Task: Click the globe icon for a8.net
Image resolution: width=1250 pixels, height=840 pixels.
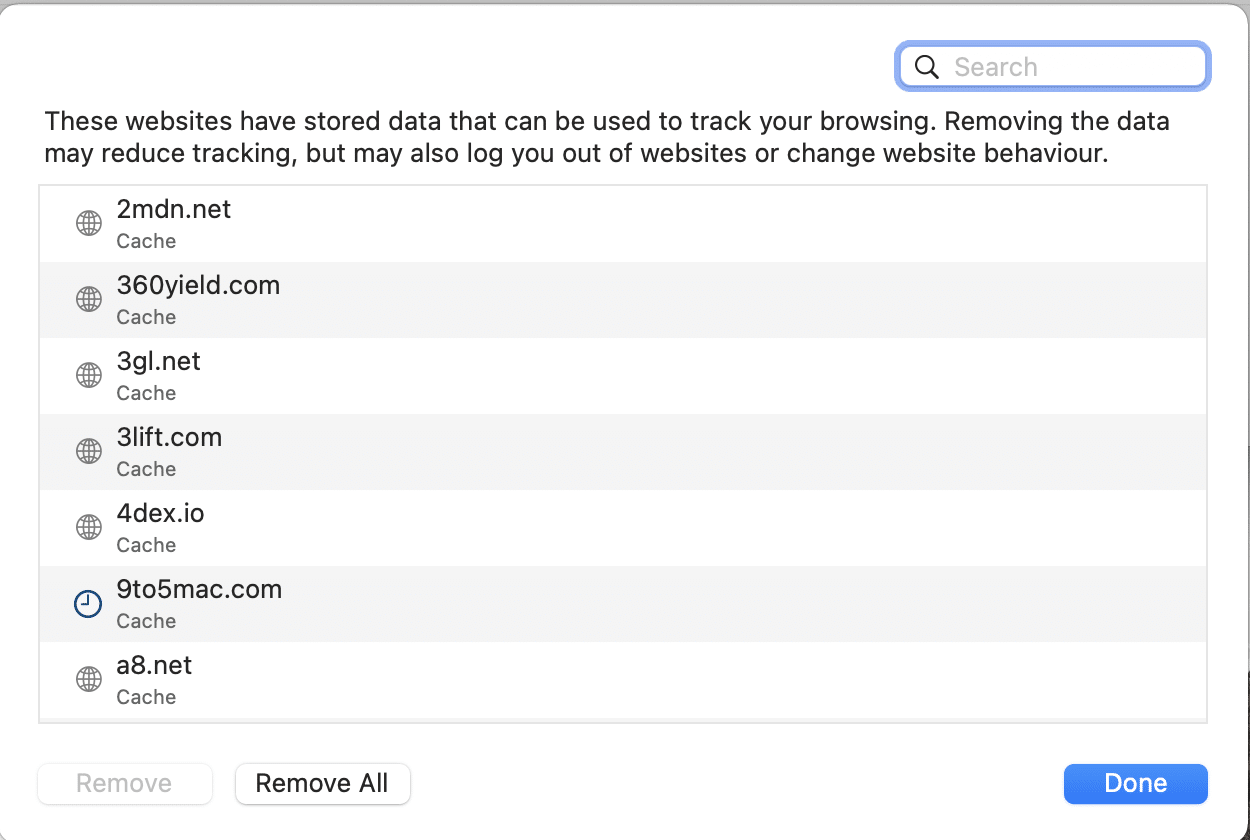Action: point(89,679)
